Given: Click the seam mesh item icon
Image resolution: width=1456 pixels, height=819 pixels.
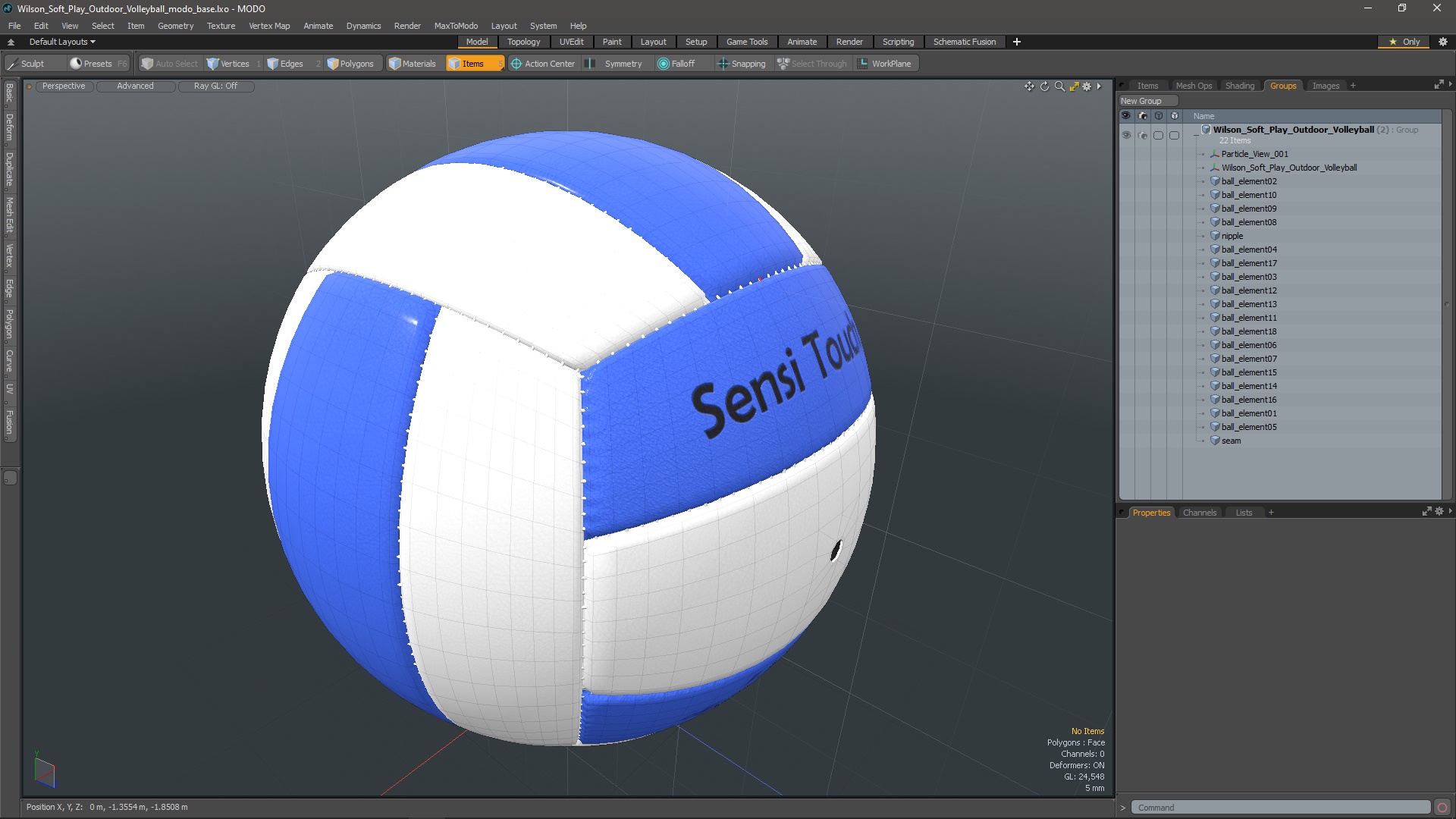Looking at the screenshot, I should coord(1215,441).
